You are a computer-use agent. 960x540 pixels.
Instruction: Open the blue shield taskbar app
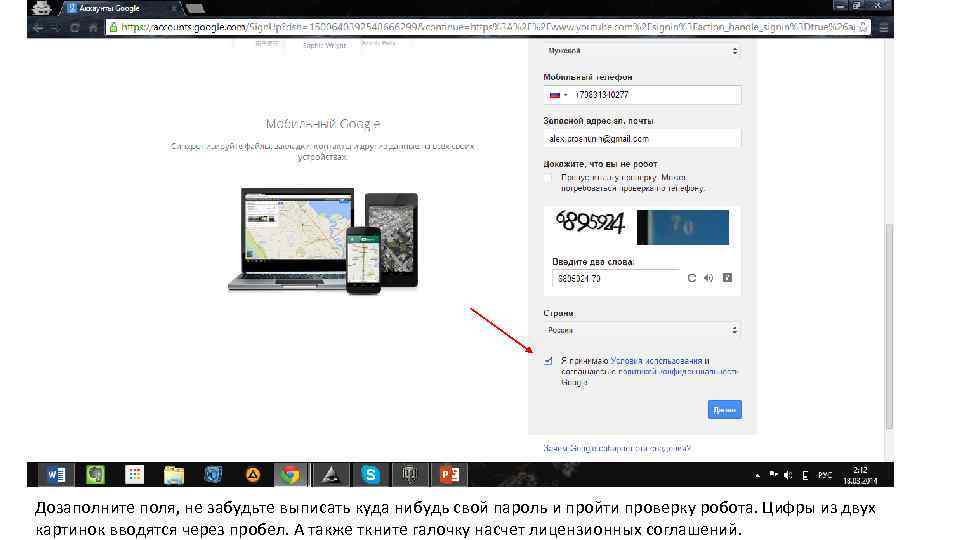pyautogui.click(x=213, y=474)
